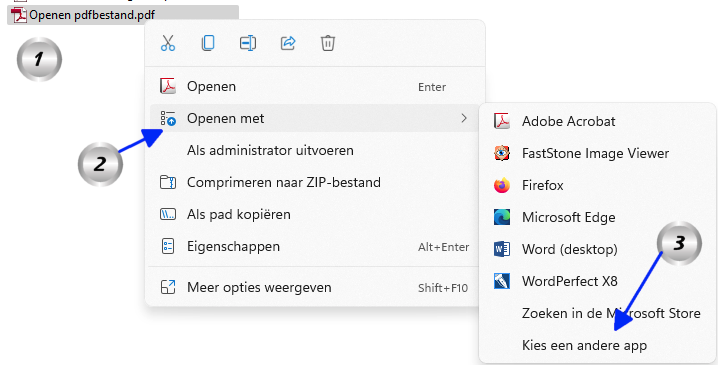Click the Adobe Acrobat icon in submenu
This screenshot has width=718, height=365.
[x=502, y=121]
